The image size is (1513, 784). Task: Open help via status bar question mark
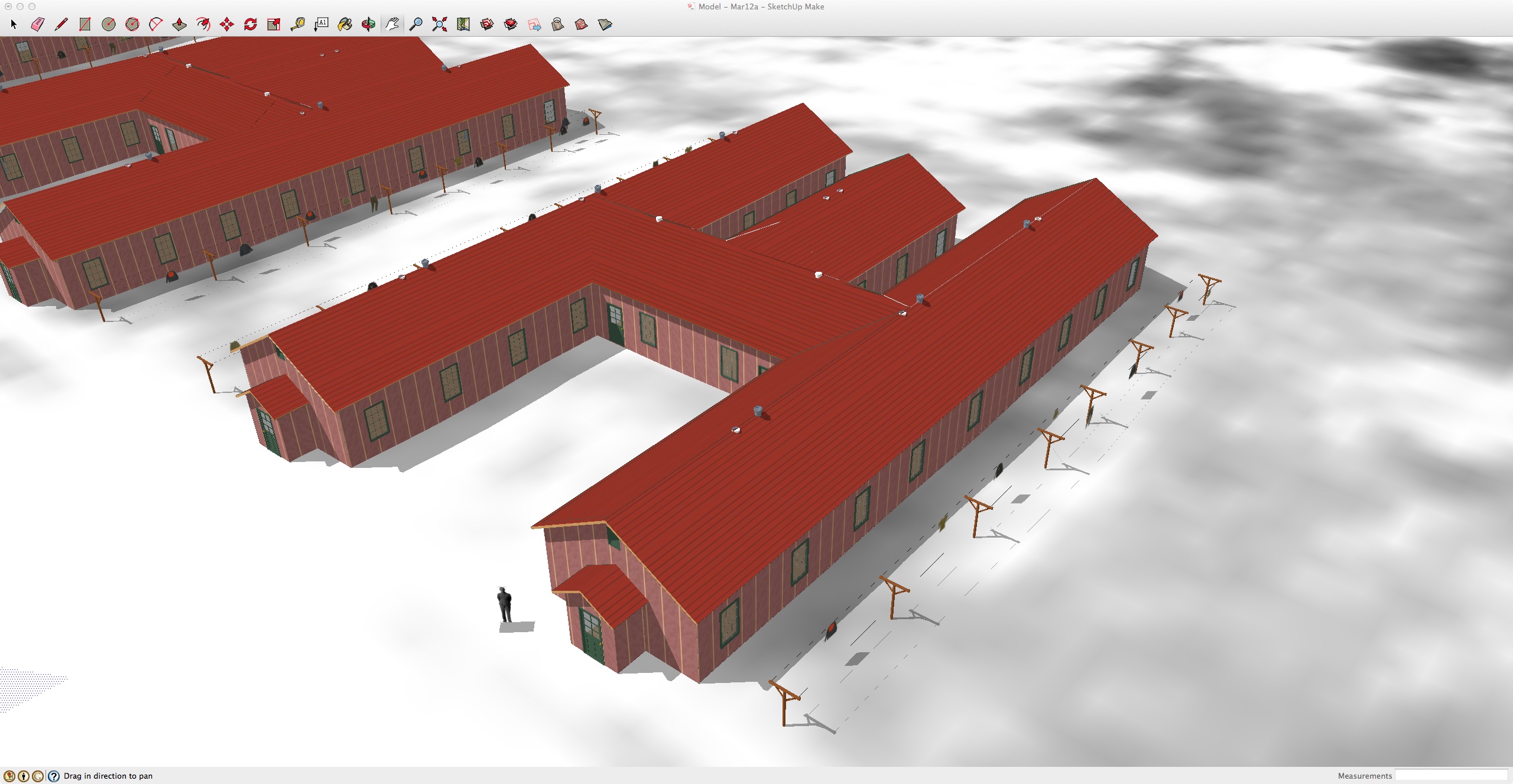click(54, 776)
